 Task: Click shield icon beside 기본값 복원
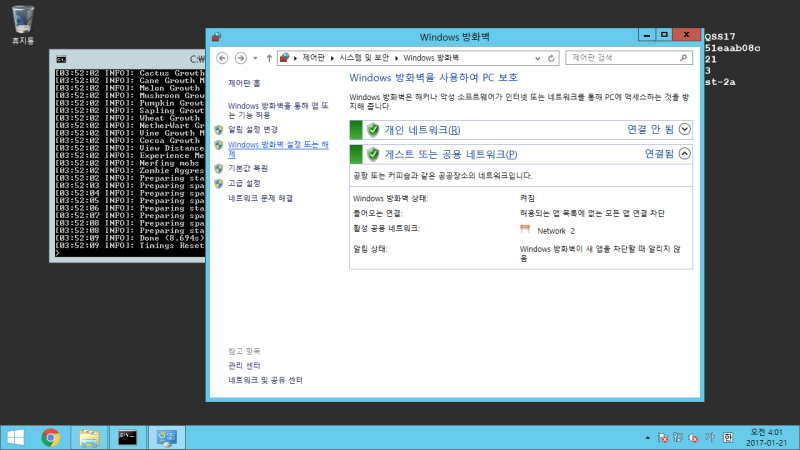tap(219, 168)
